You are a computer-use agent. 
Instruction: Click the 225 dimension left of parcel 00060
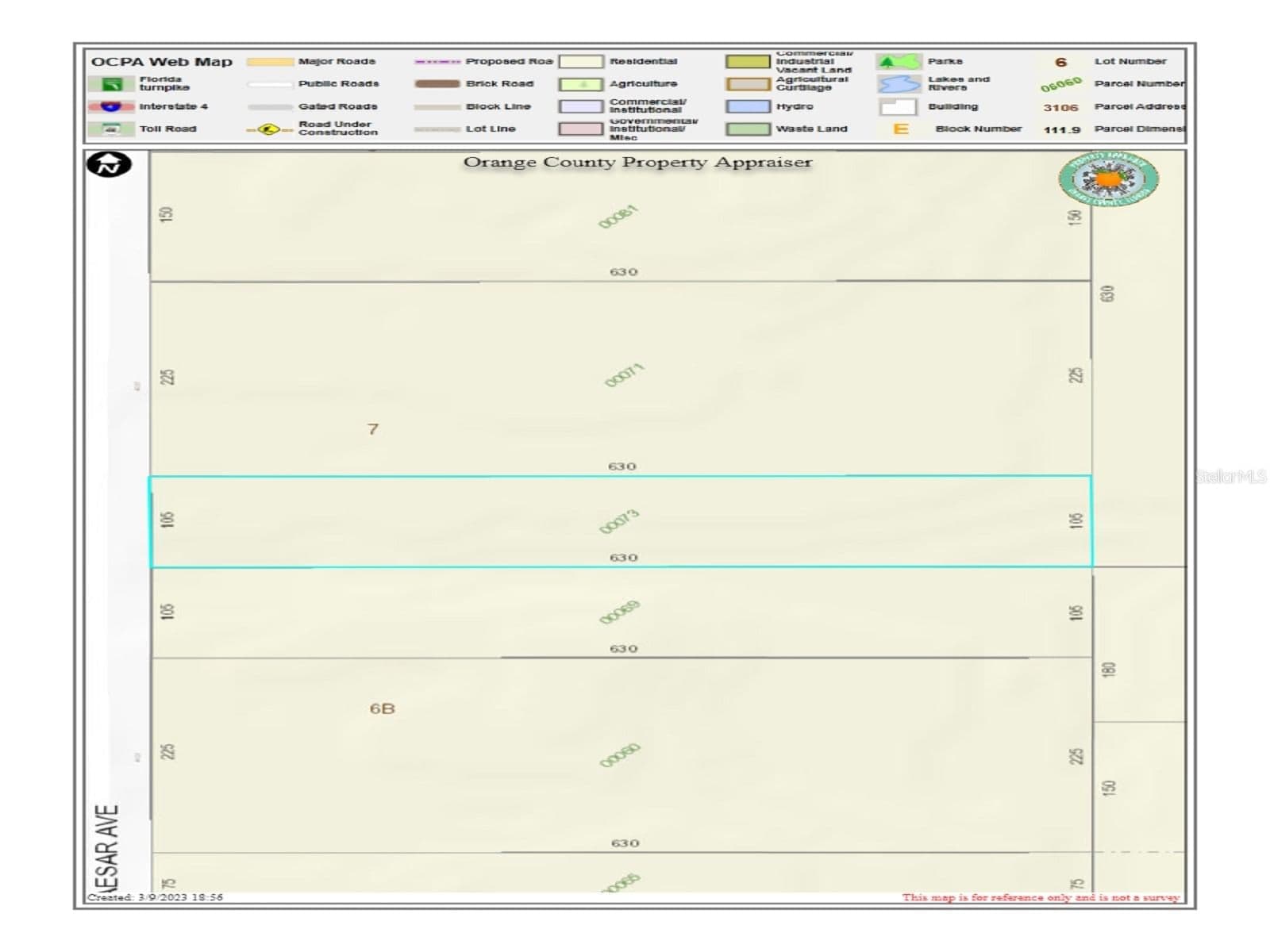click(x=167, y=751)
